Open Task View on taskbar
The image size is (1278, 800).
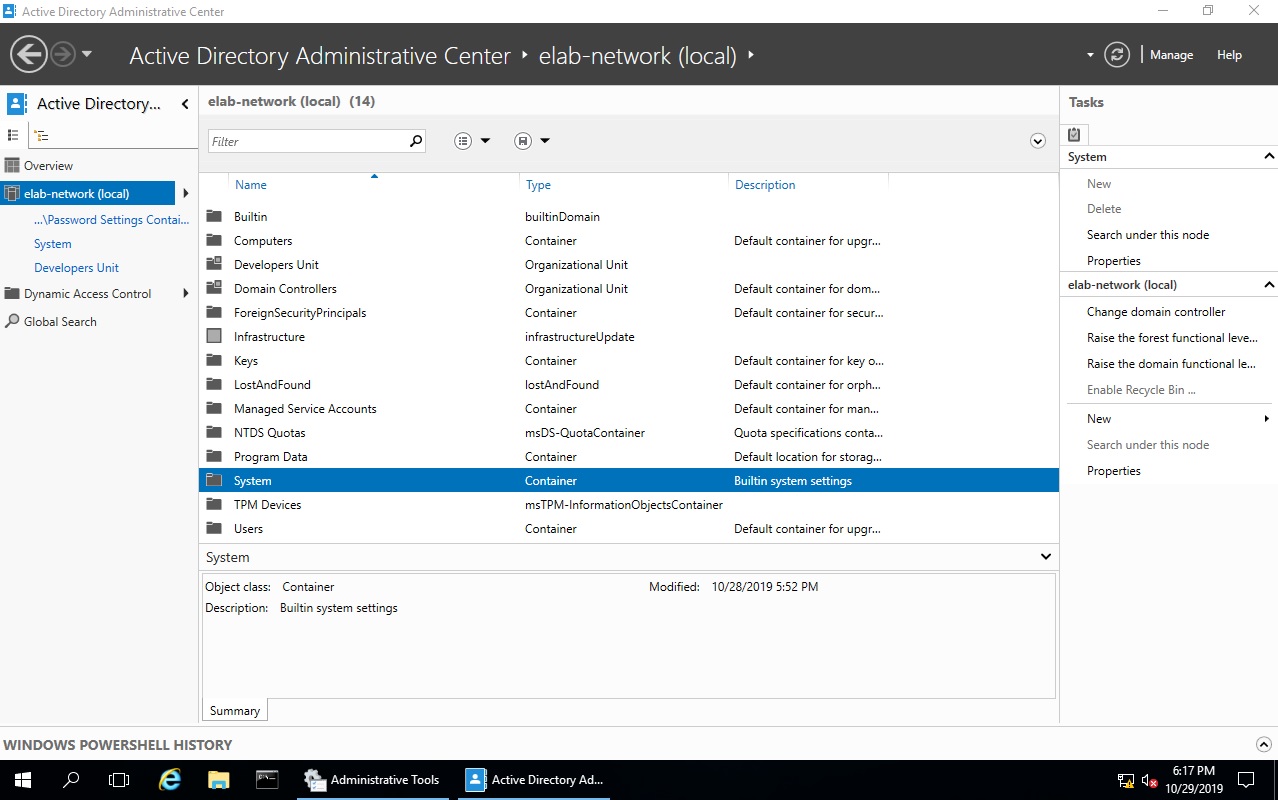119,780
